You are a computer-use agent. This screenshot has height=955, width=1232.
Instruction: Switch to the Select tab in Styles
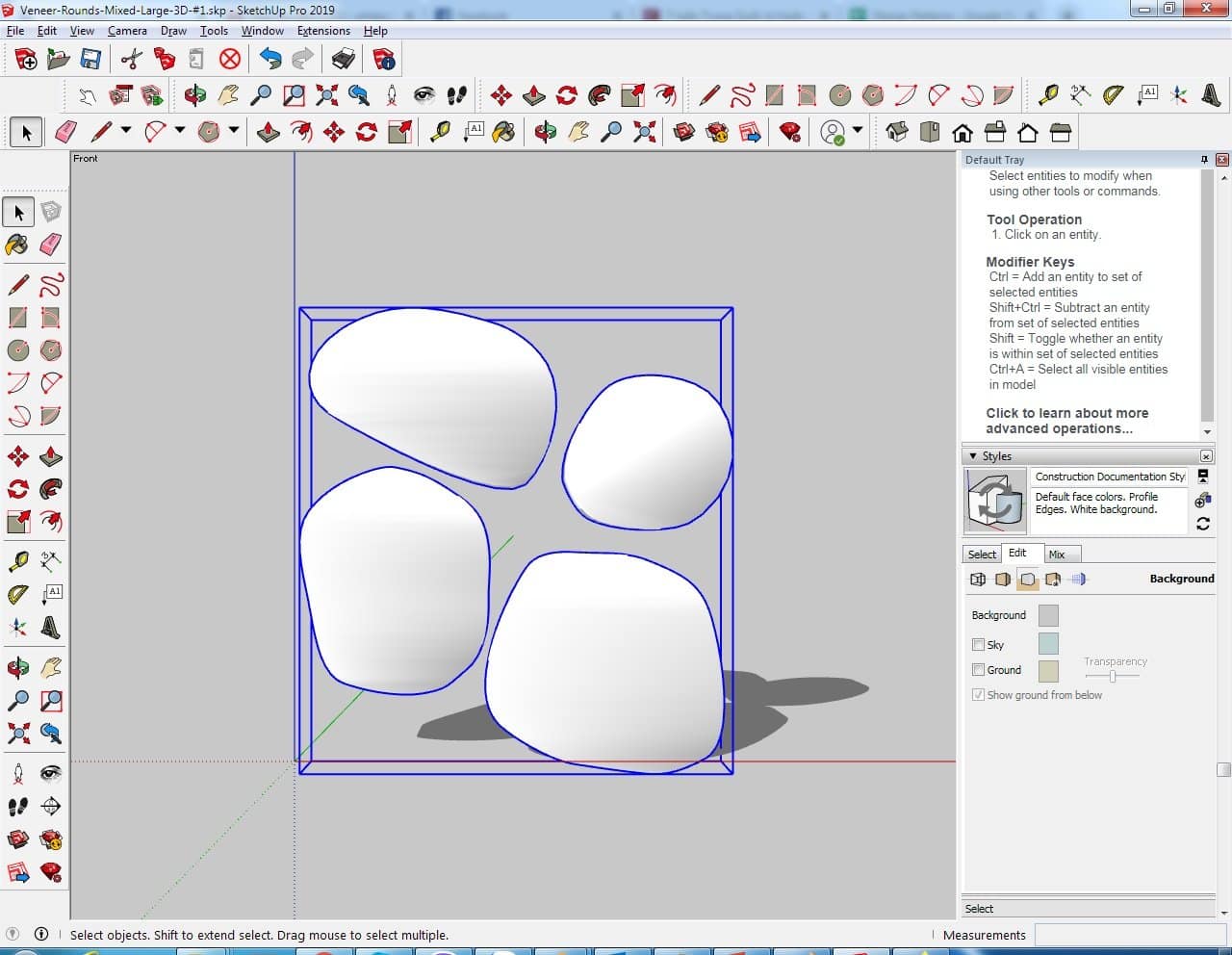[982, 555]
